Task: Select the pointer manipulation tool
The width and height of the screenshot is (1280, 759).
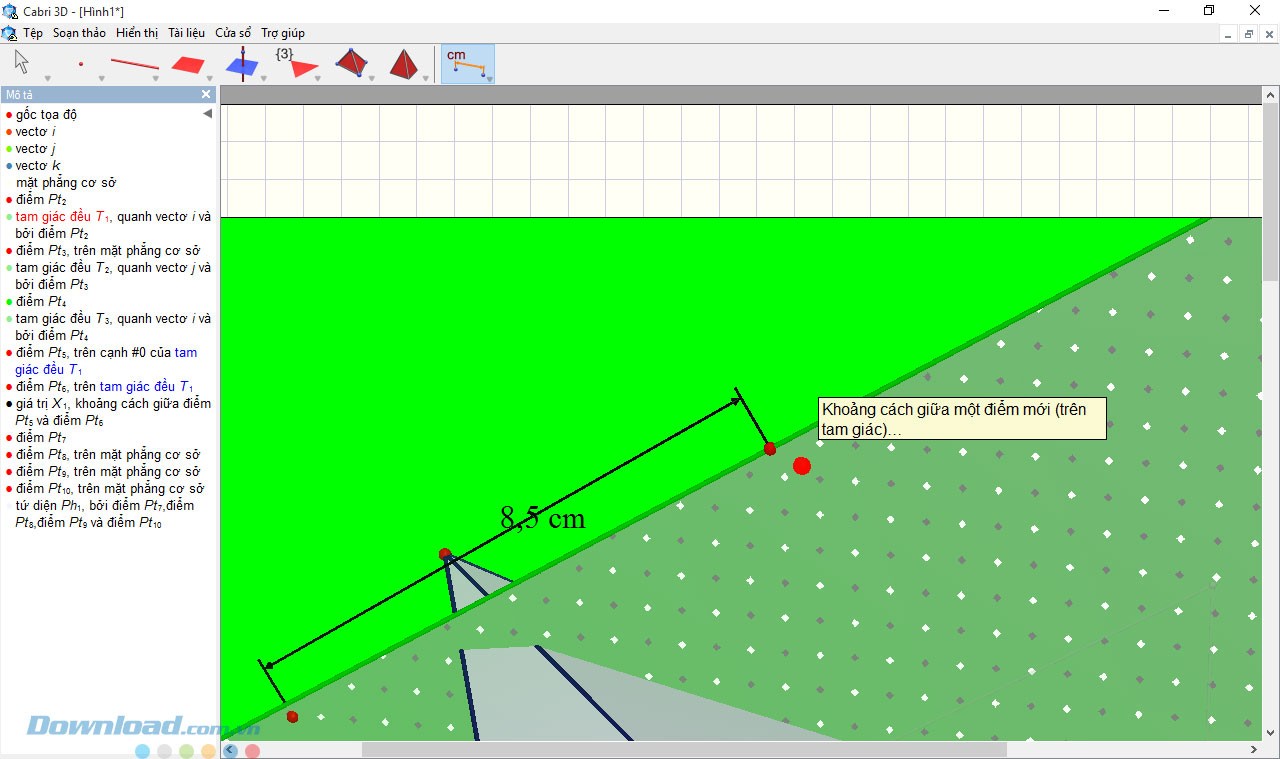Action: point(21,62)
